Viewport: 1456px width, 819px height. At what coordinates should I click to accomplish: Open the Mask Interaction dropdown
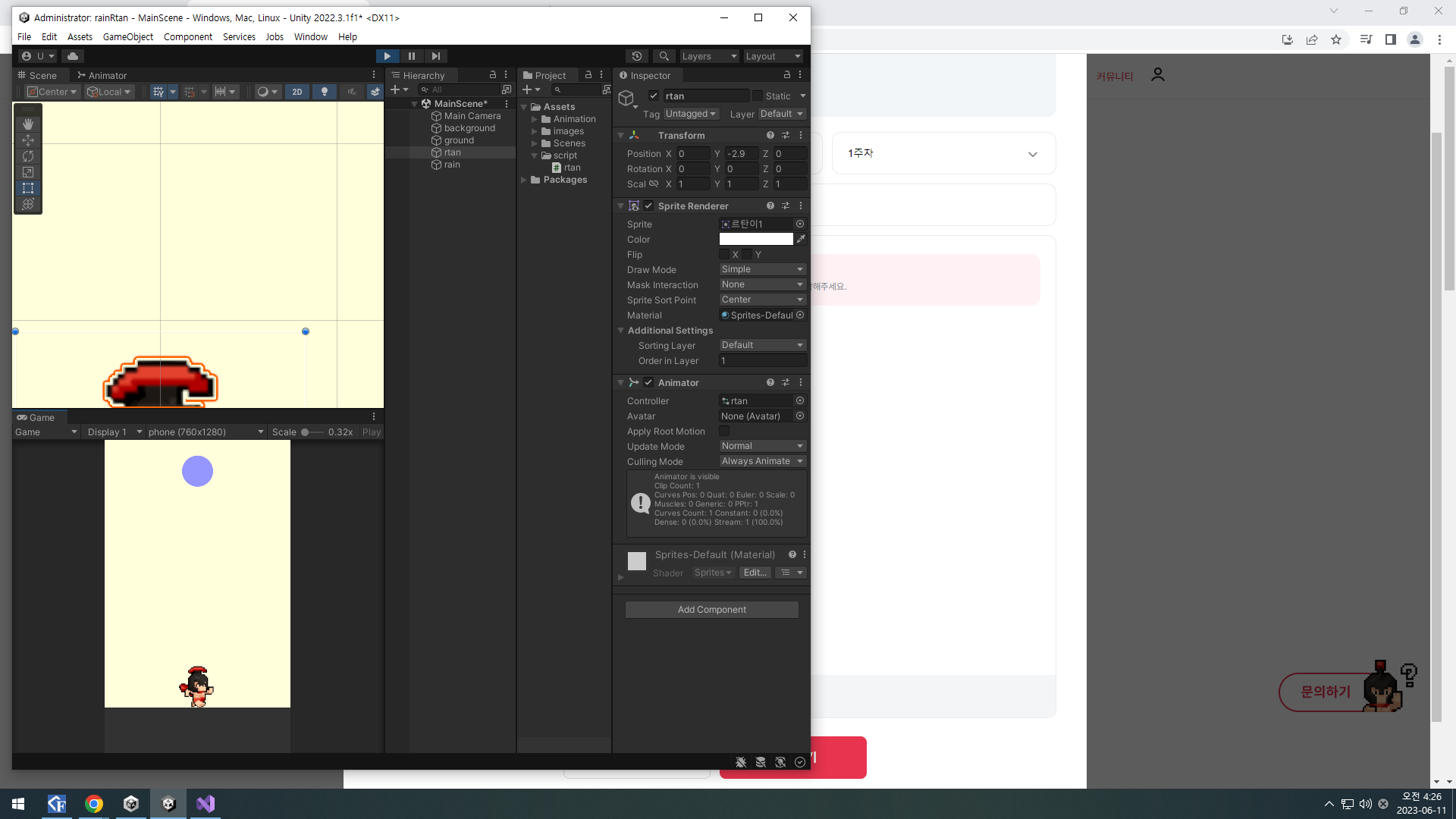click(762, 284)
